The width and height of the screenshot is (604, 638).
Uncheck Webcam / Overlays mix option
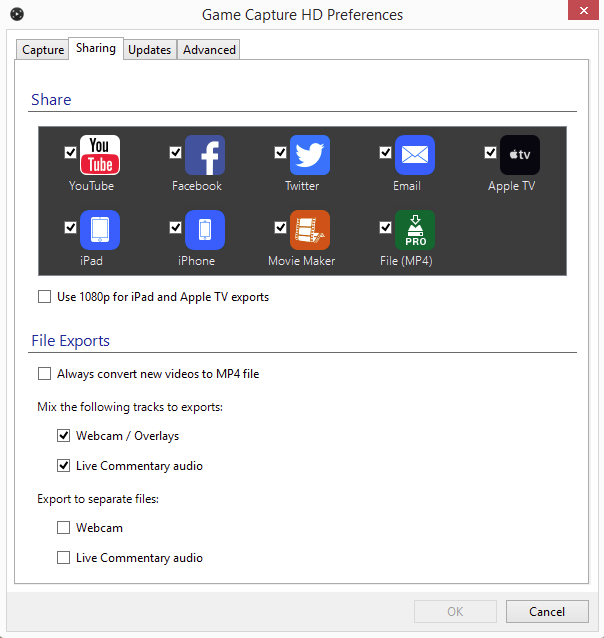[64, 436]
